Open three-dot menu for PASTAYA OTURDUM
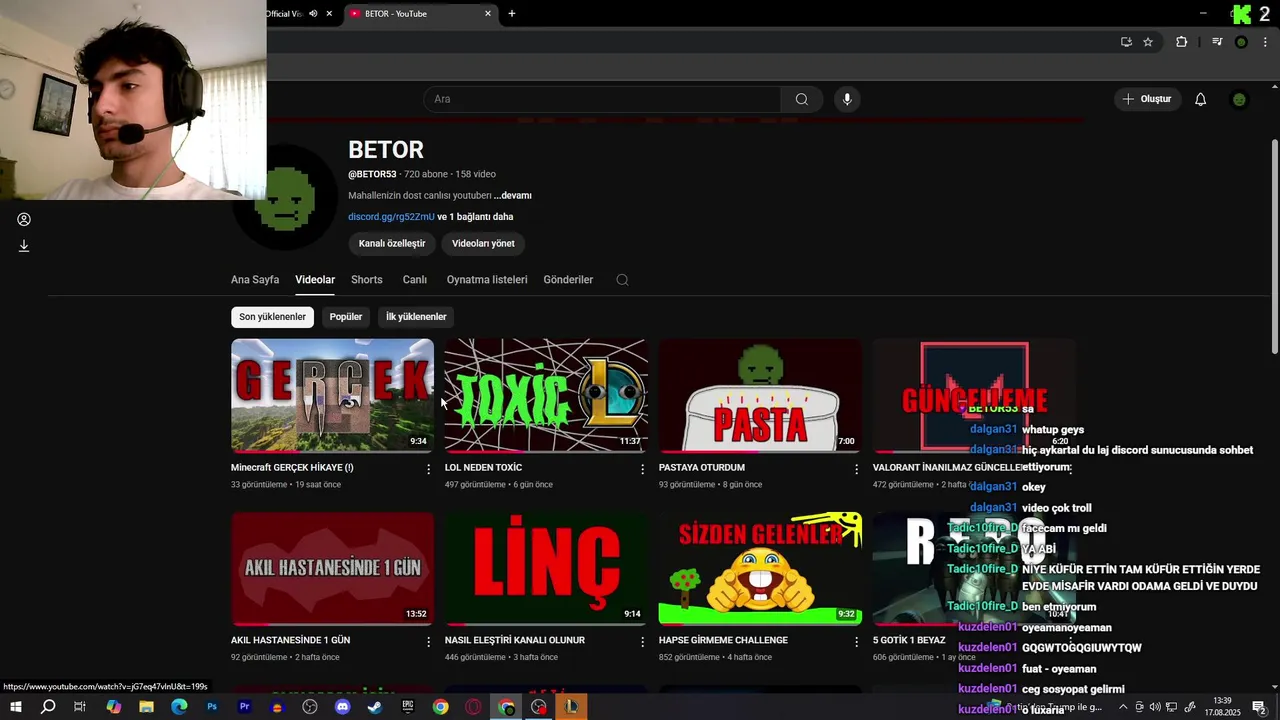Image resolution: width=1280 pixels, height=720 pixels. 856,469
